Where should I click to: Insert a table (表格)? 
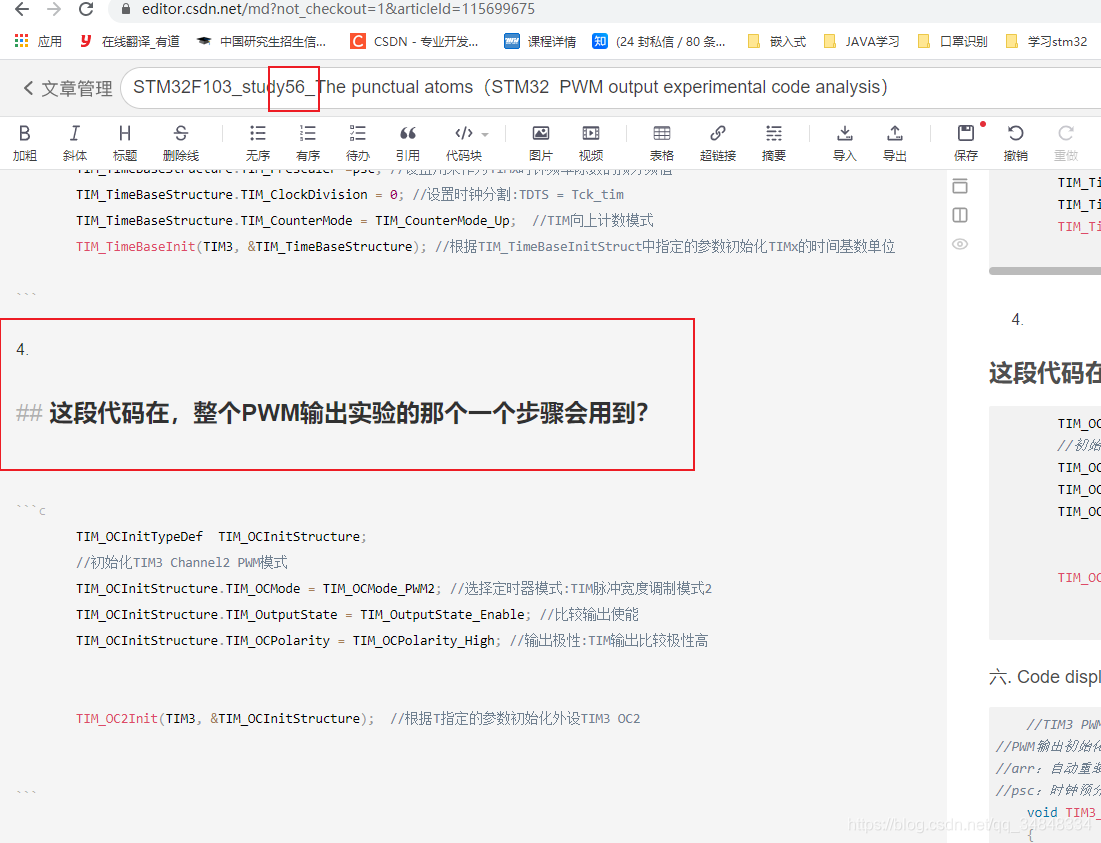(661, 142)
